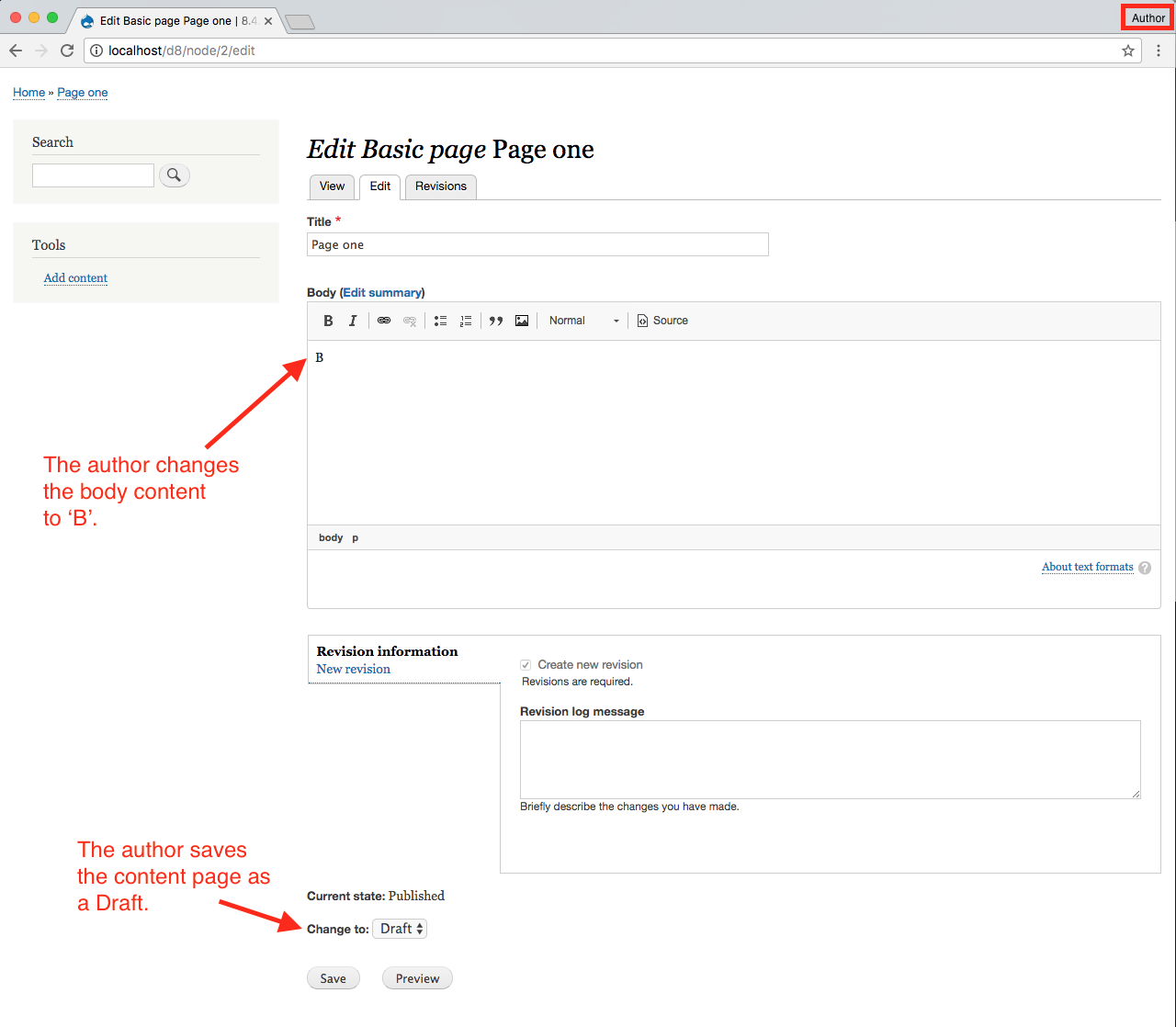Insert a bulleted list in the editor
Screen dimensions: 1176x1027
pyautogui.click(x=440, y=320)
